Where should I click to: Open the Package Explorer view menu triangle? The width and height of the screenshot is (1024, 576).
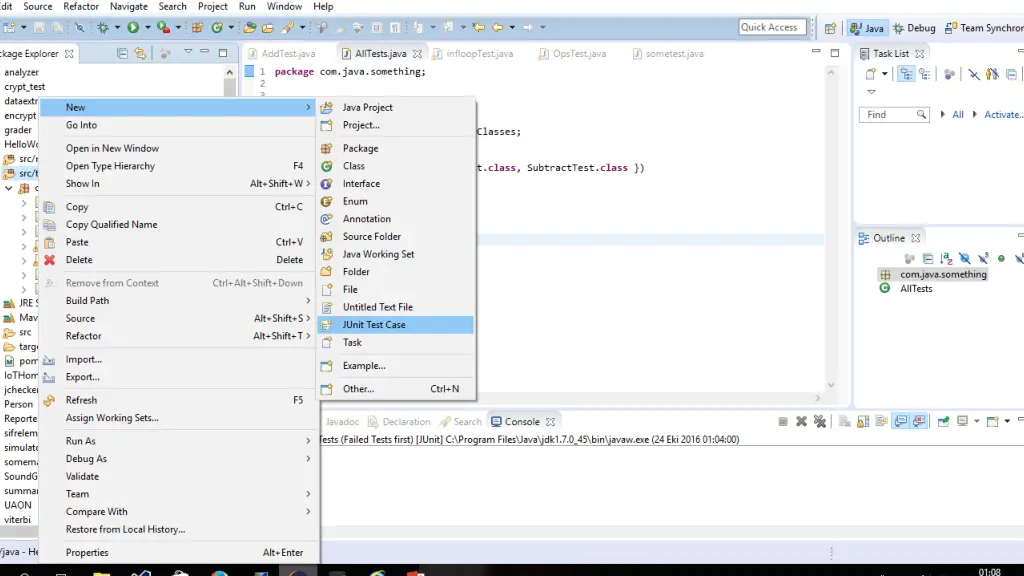(x=188, y=52)
